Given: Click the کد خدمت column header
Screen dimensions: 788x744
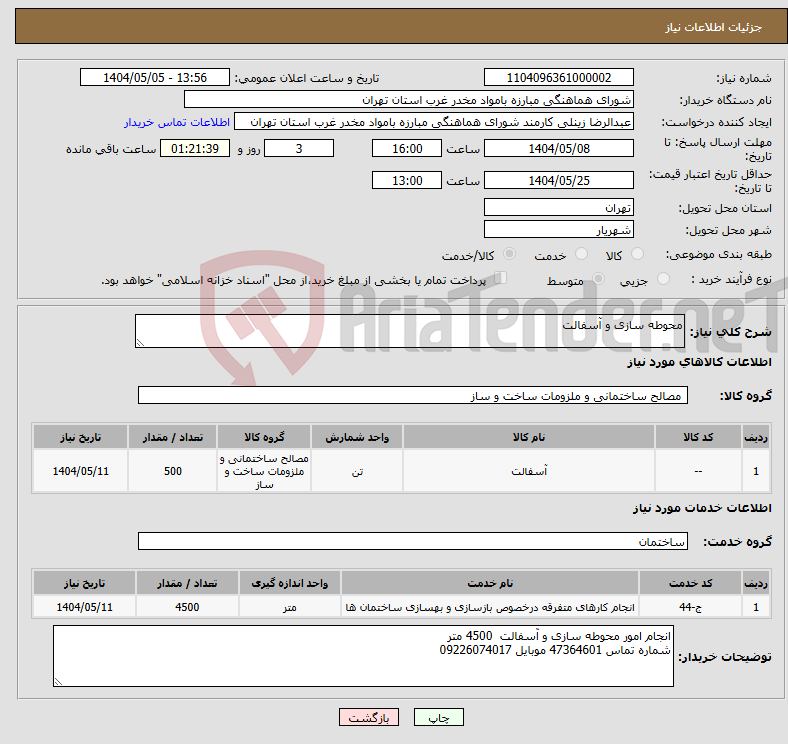Looking at the screenshot, I should tap(691, 583).
